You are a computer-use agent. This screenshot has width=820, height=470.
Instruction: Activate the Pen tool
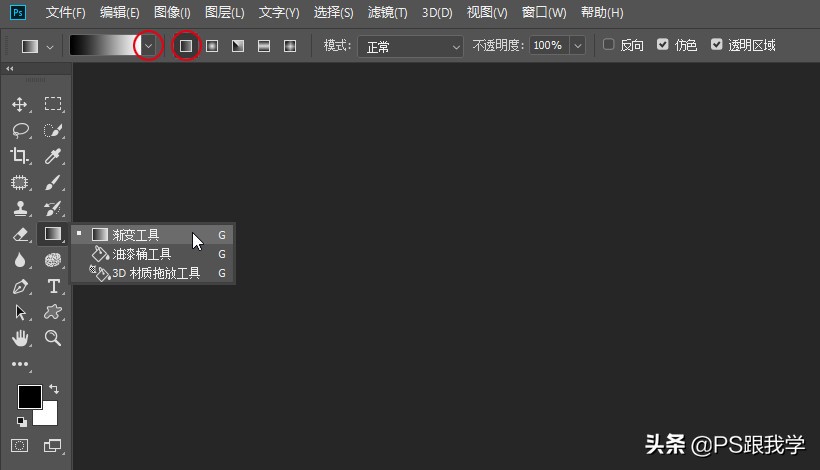[20, 286]
